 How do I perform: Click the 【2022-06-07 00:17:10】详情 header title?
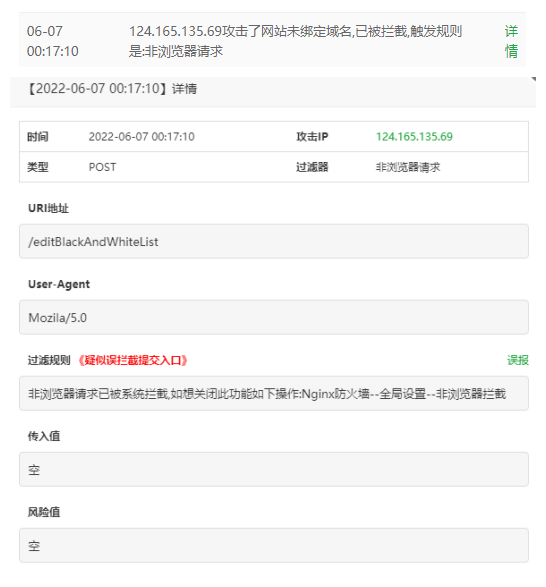pos(112,89)
